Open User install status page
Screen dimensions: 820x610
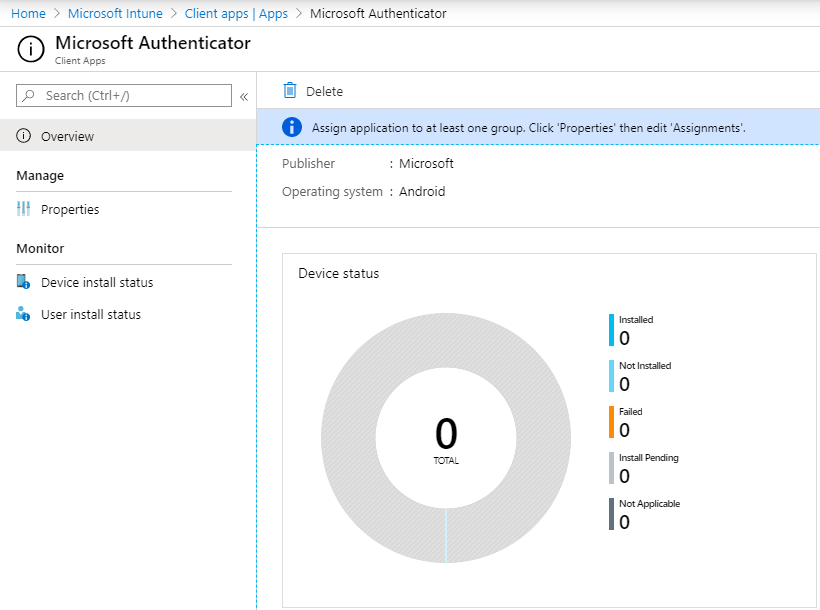[x=91, y=314]
